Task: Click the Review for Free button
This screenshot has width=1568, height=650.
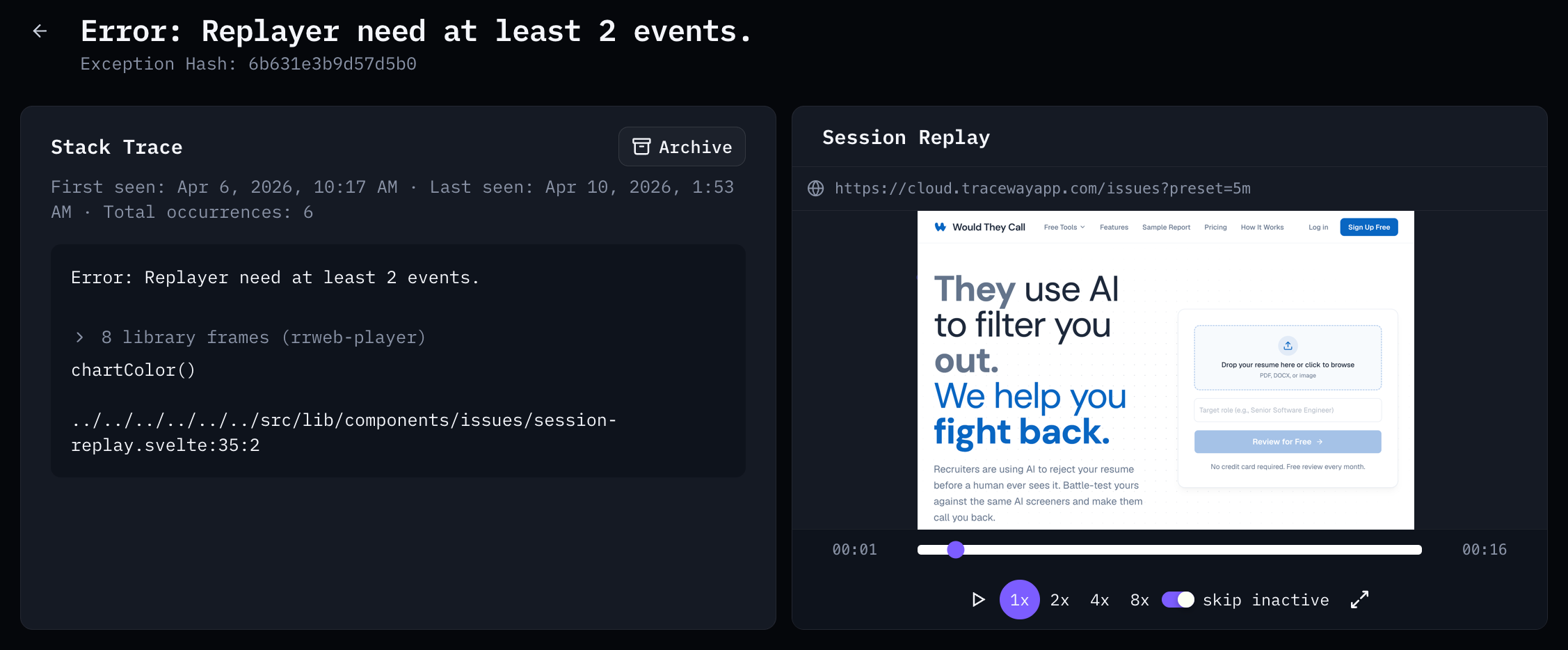Action: pos(1288,442)
